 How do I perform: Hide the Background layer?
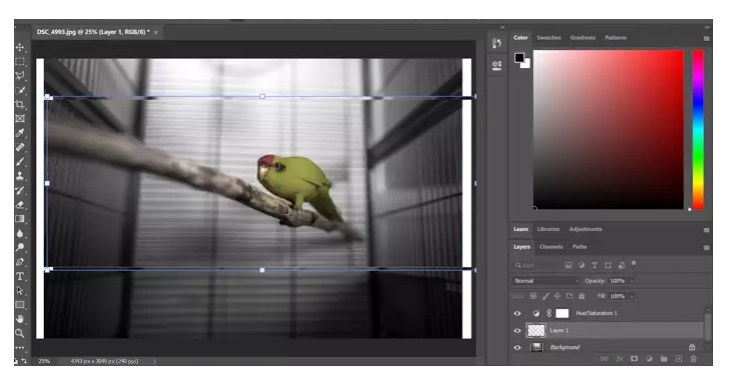click(517, 347)
